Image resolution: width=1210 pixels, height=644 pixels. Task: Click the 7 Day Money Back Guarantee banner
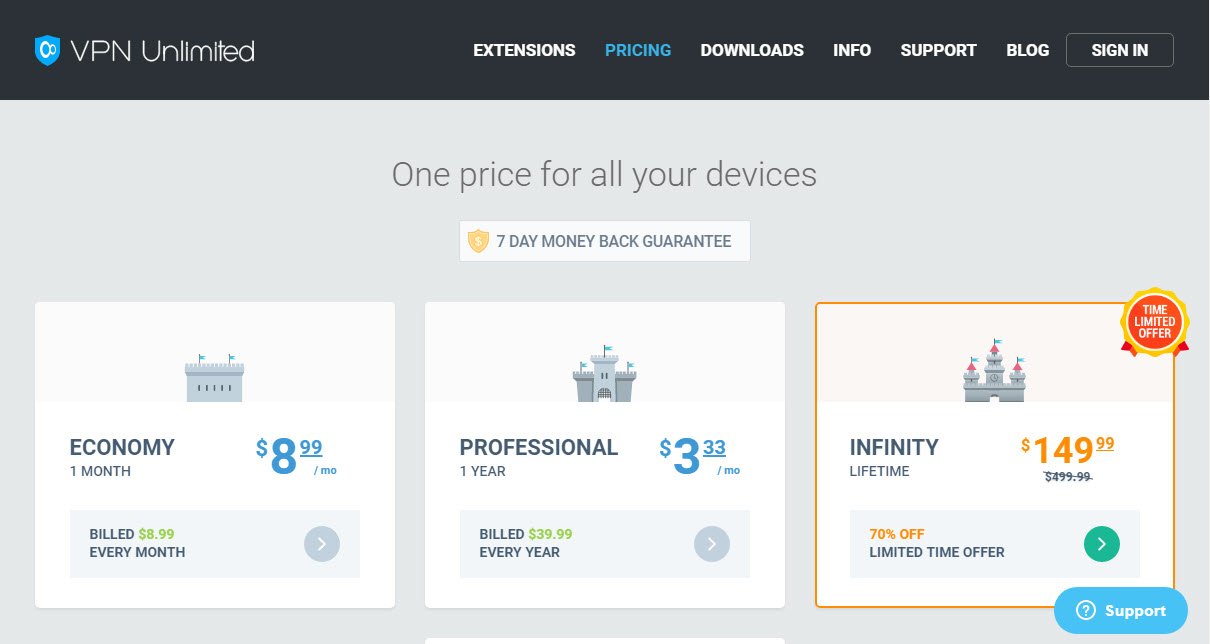pyautogui.click(x=605, y=241)
